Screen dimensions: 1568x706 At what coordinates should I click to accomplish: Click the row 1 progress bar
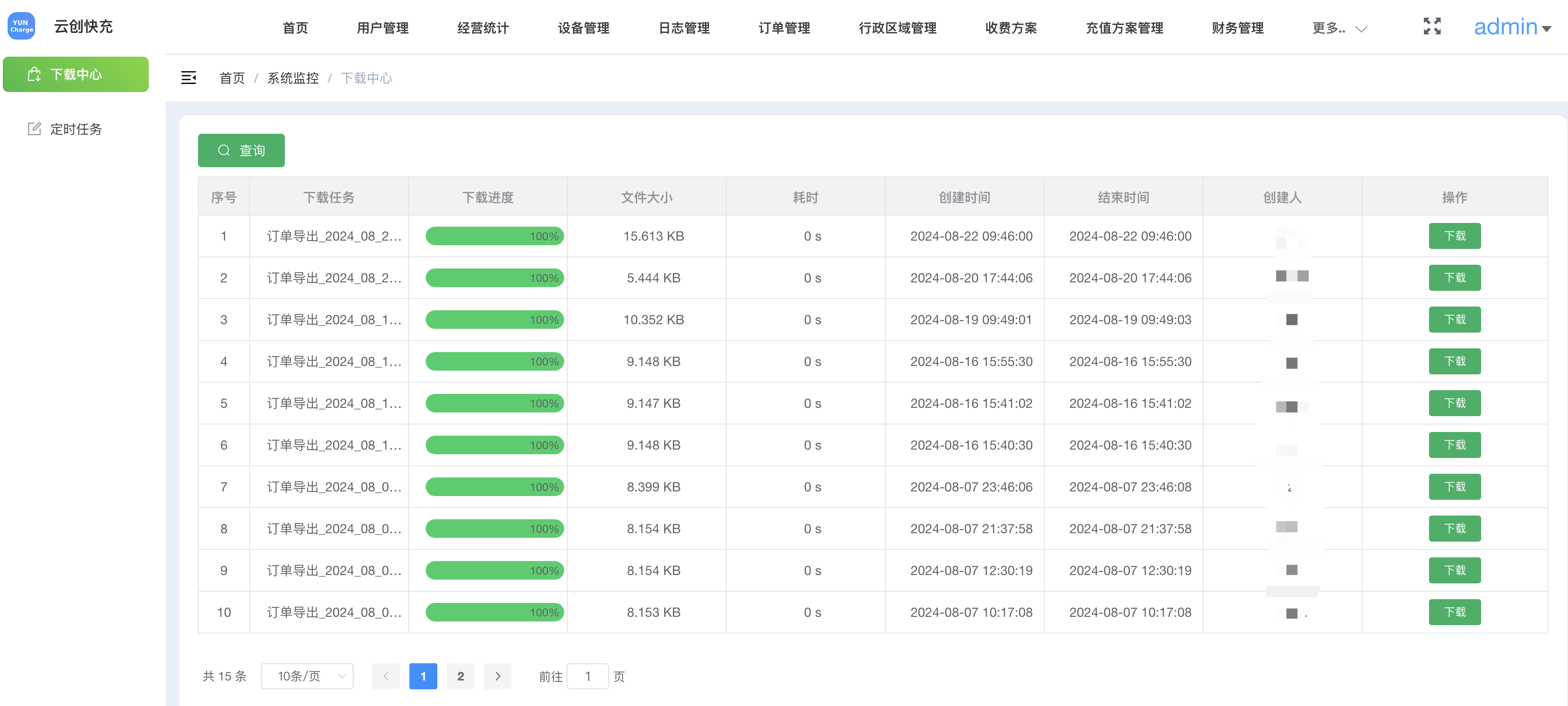494,236
